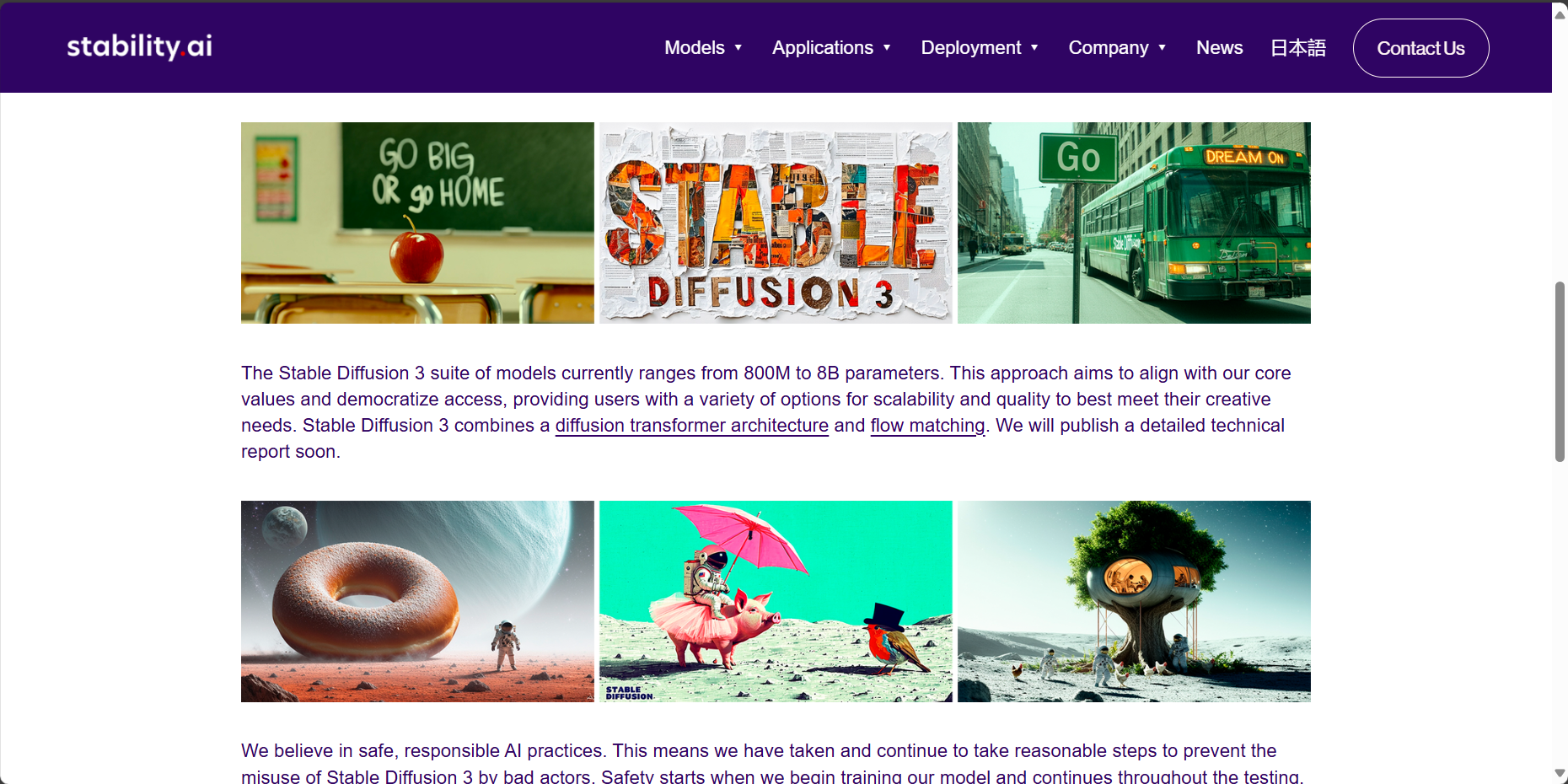Click the Contact Us button
The image size is (1568, 784).
(1420, 48)
